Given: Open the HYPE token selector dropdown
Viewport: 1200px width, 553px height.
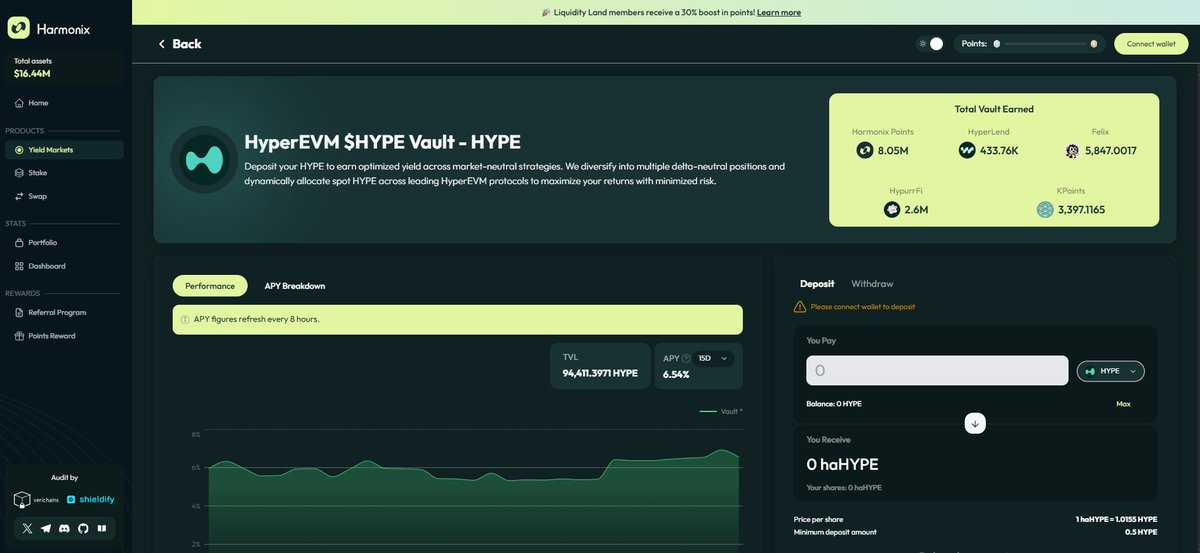Looking at the screenshot, I should (1110, 371).
